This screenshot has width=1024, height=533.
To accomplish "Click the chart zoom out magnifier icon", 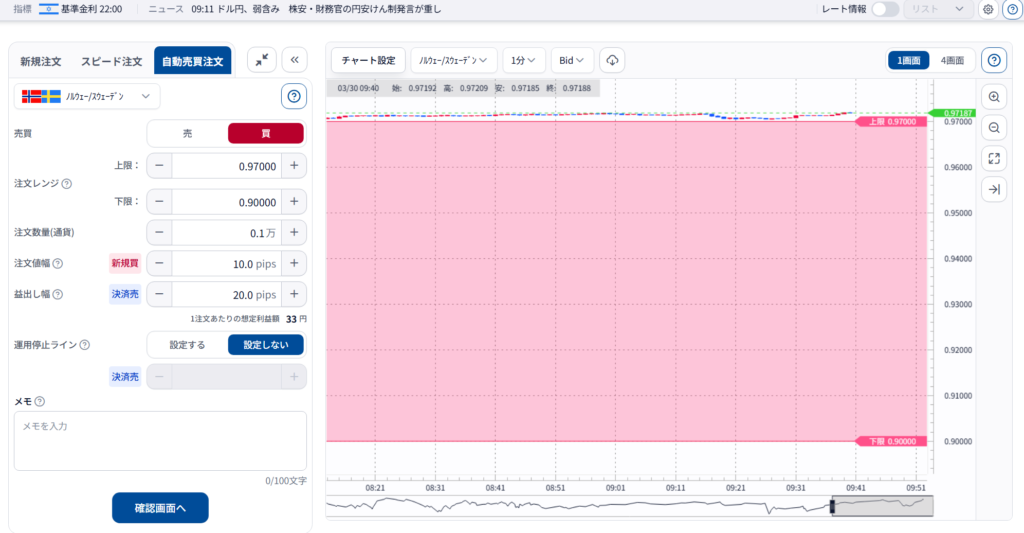I will tap(993, 128).
